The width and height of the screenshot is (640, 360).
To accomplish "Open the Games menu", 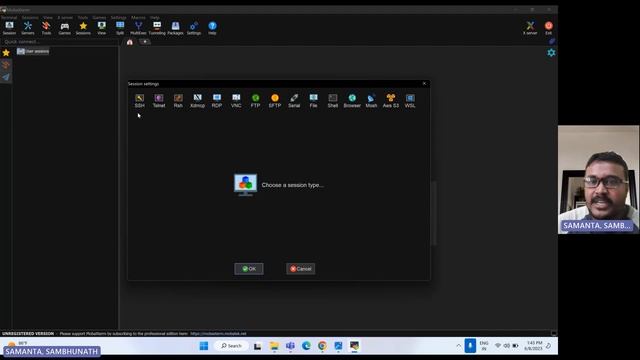I will click(x=99, y=18).
